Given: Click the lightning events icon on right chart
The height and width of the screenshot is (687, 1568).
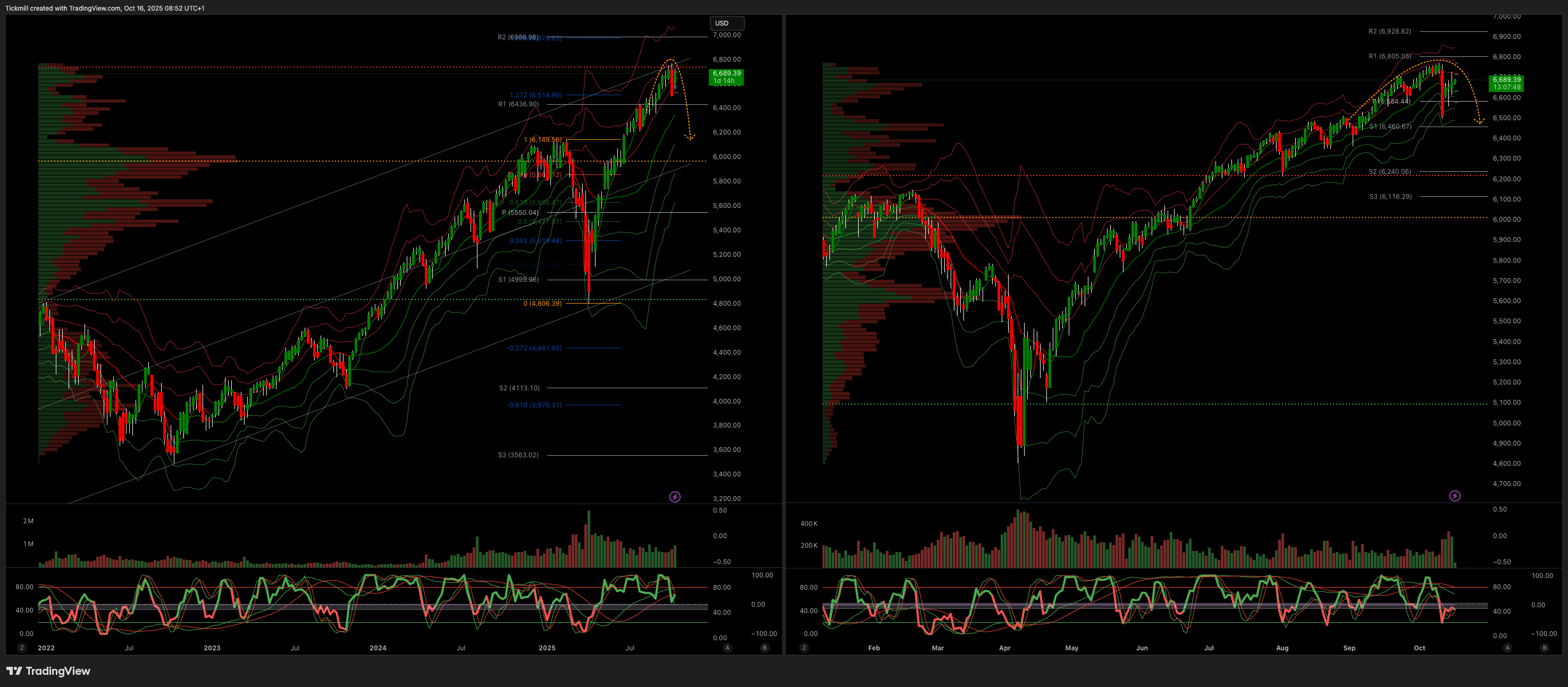Looking at the screenshot, I should [x=1454, y=496].
